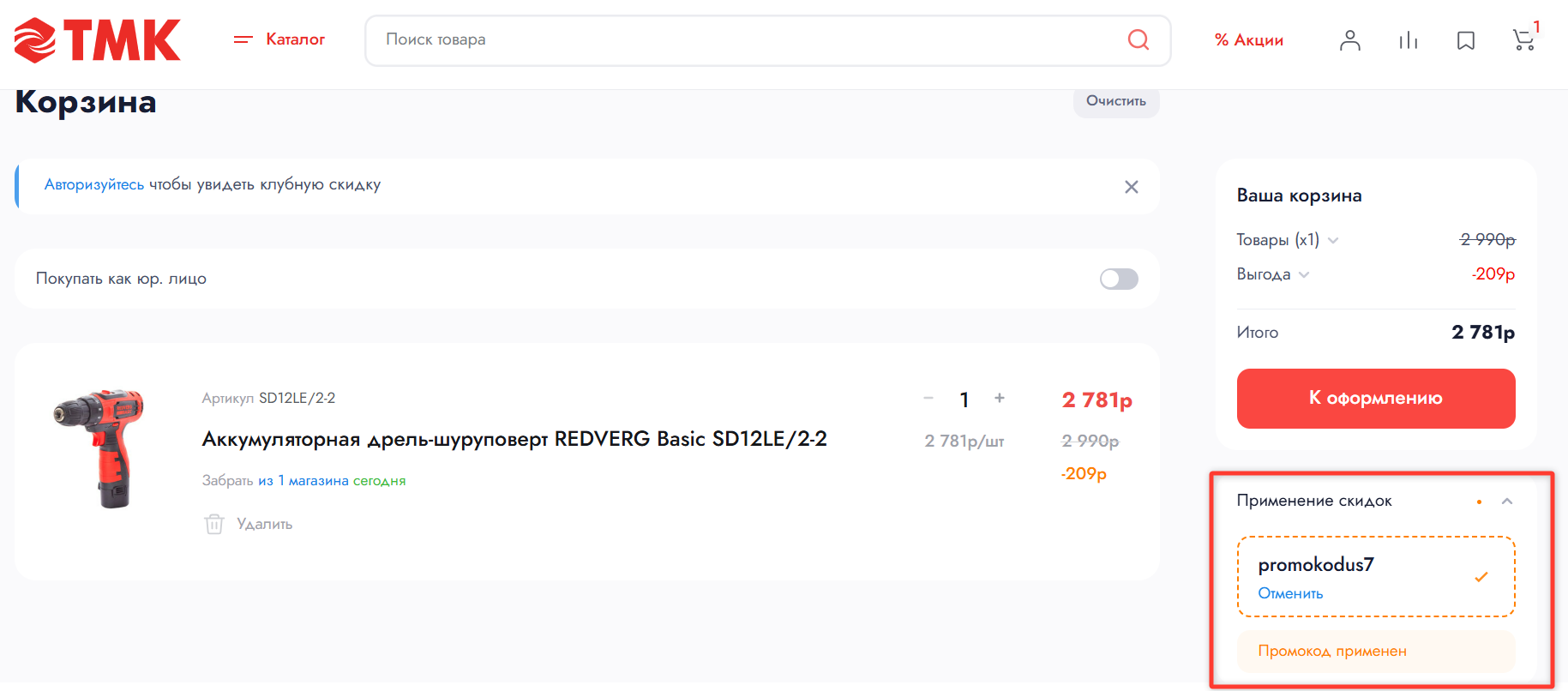Cancel promo code via Отменить

[1290, 593]
